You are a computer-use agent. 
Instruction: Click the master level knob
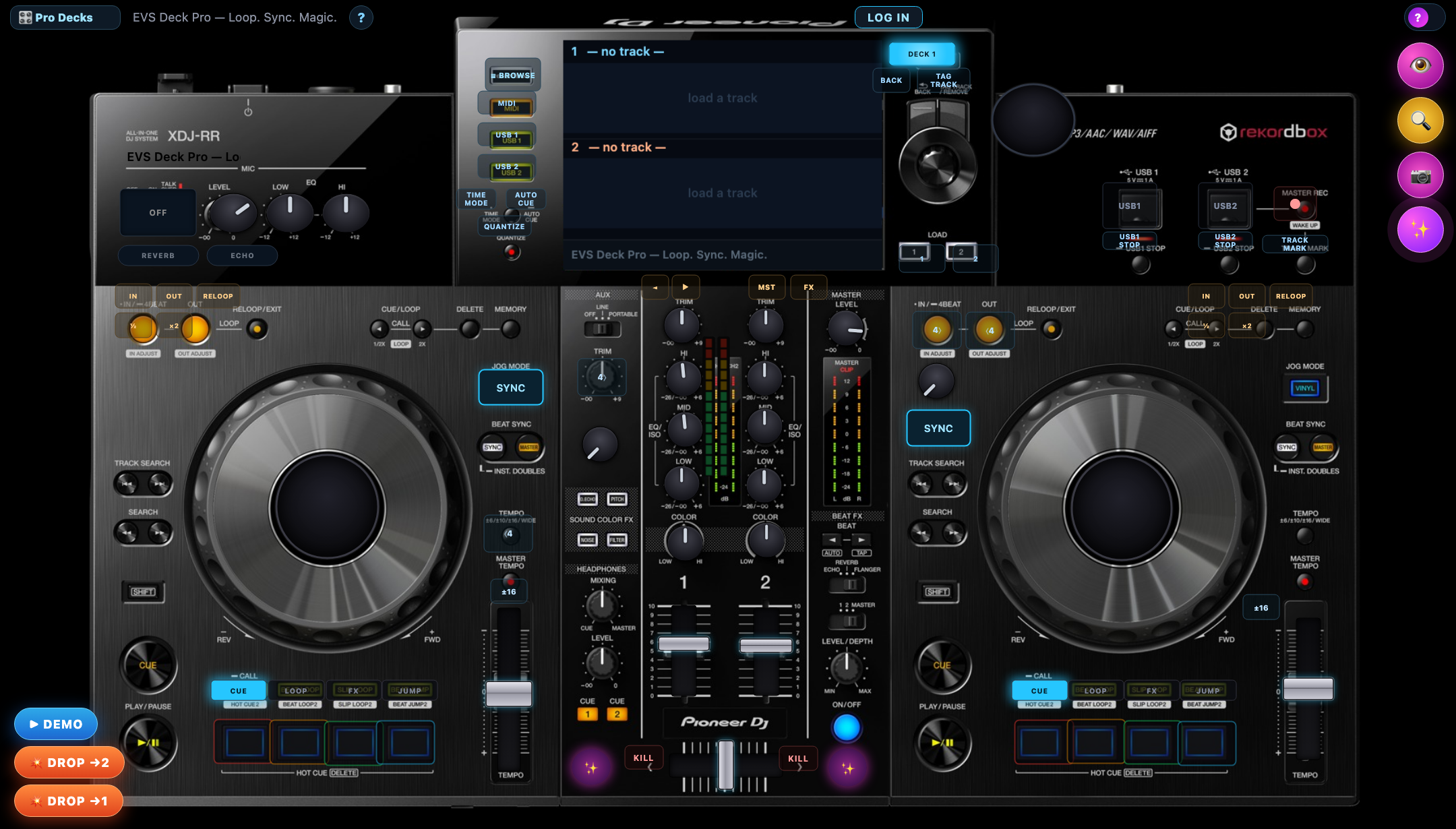click(x=847, y=329)
